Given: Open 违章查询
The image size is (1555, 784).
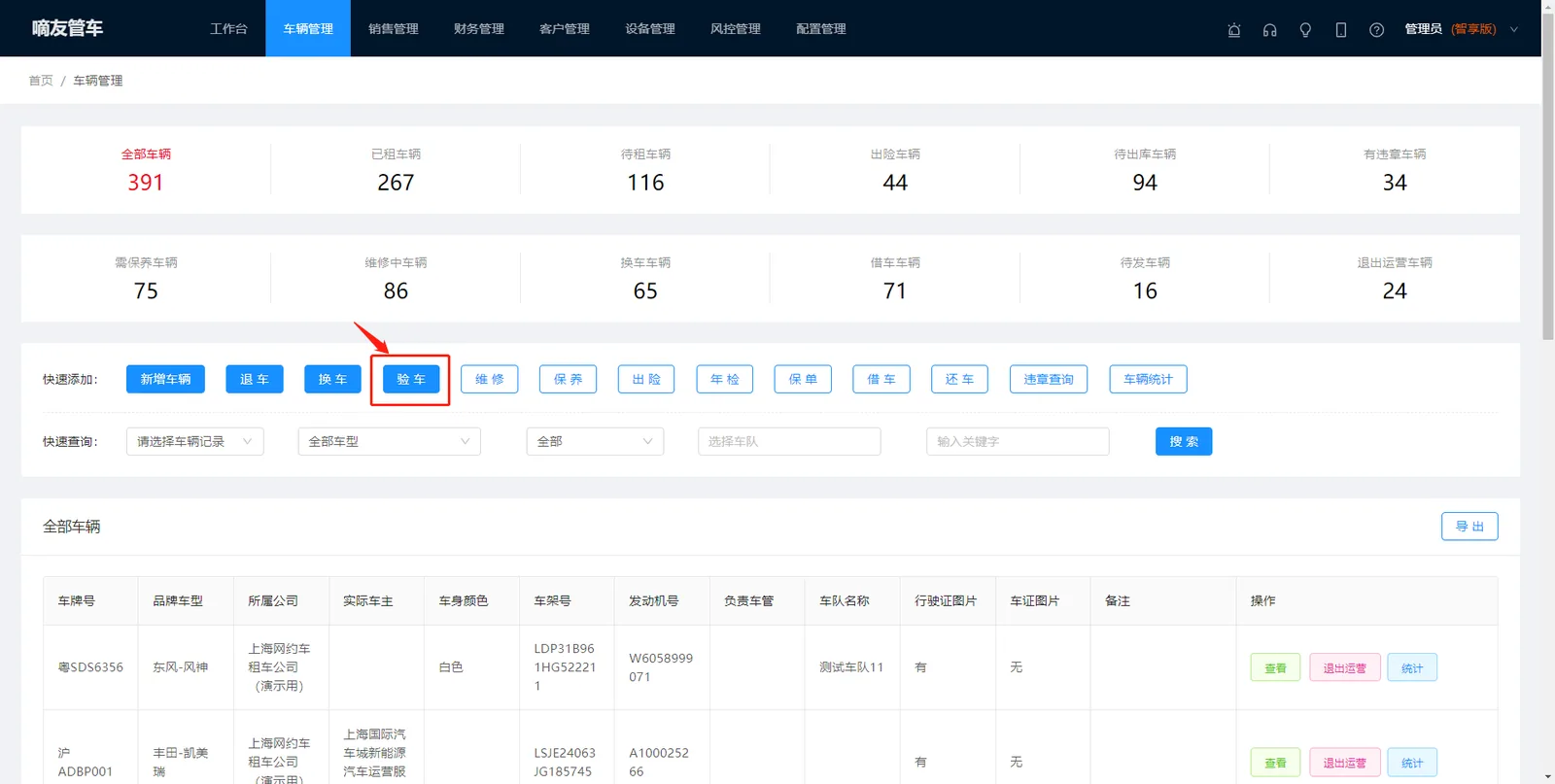Looking at the screenshot, I should [1049, 379].
